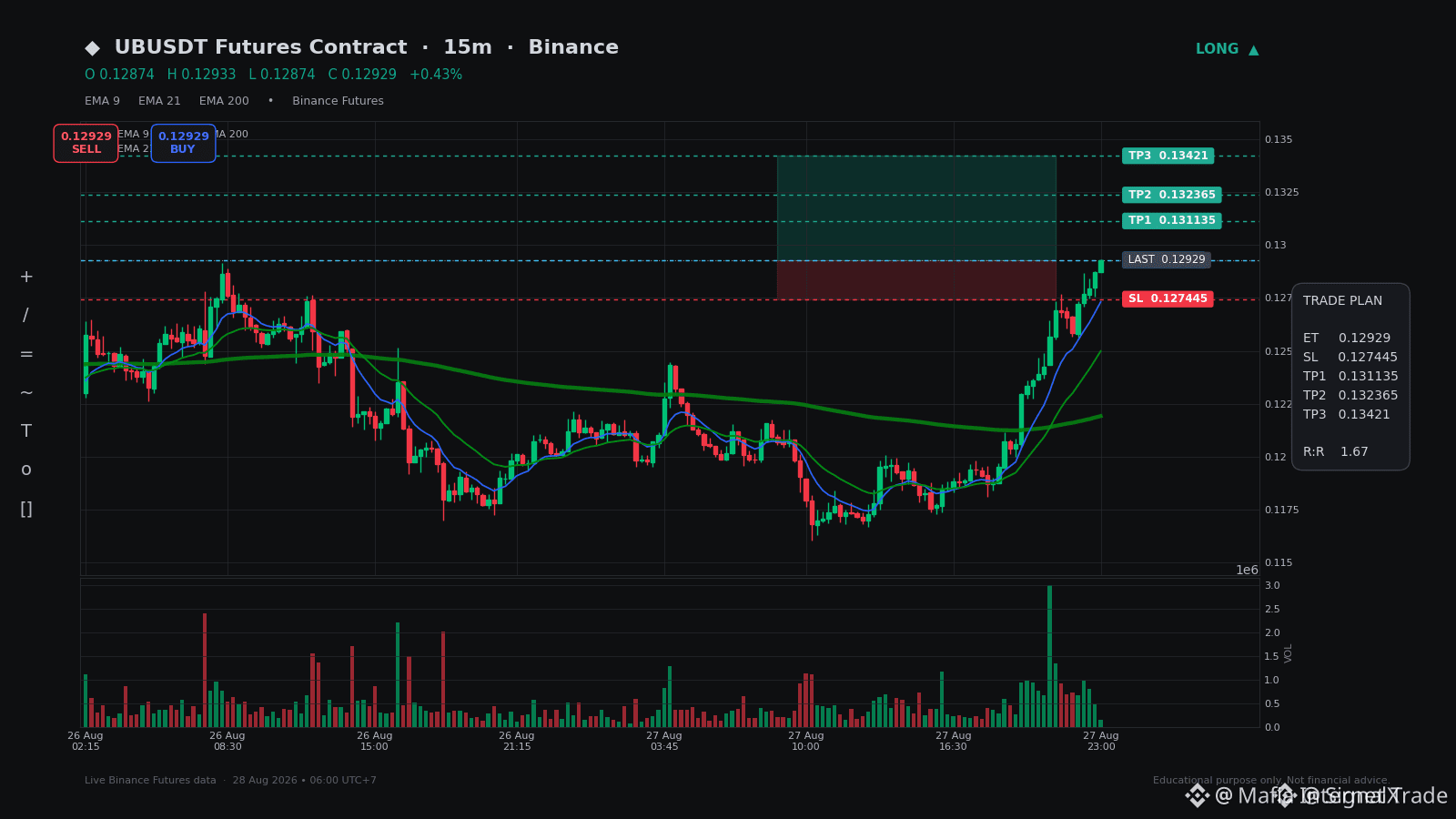The image size is (1456, 819).
Task: Click the 'R:R 1.67' row in Trade Plan
Action: (x=1336, y=451)
